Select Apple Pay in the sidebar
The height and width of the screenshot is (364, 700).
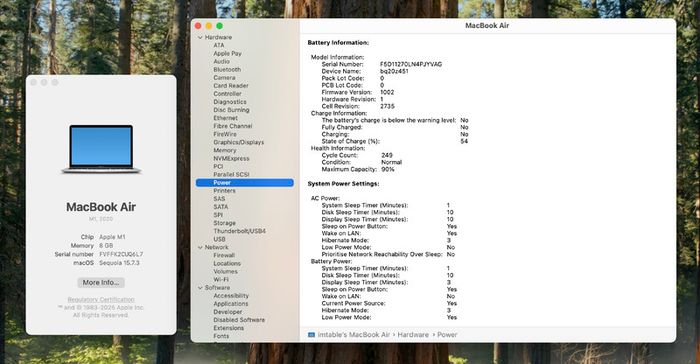click(227, 54)
